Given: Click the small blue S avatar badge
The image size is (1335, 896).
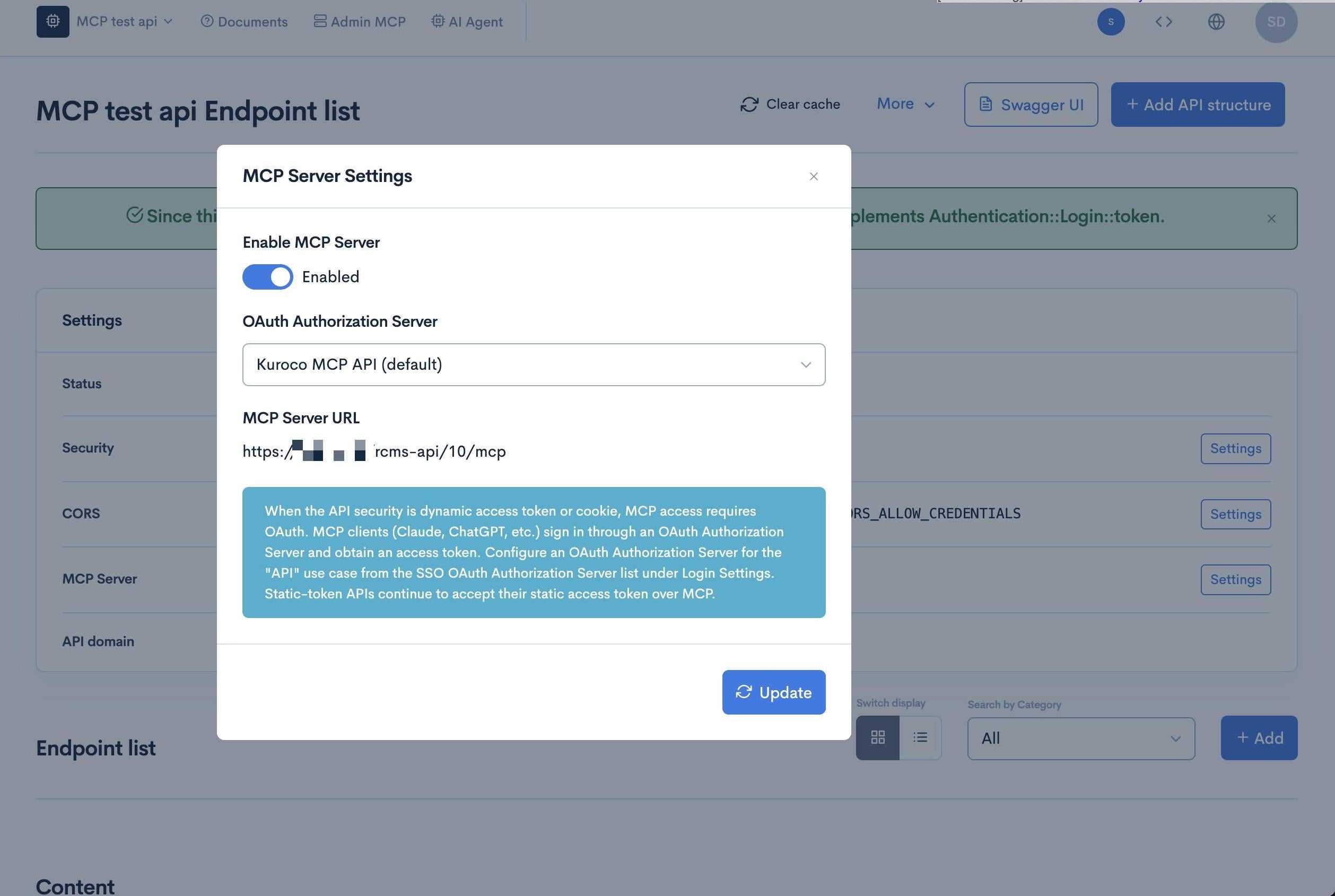Looking at the screenshot, I should (x=1111, y=22).
